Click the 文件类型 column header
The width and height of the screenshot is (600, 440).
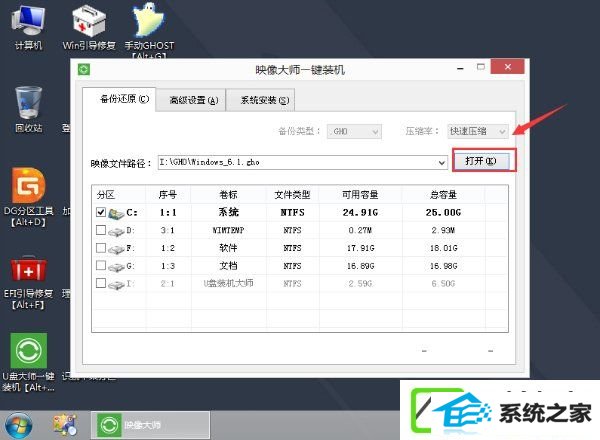[292, 195]
